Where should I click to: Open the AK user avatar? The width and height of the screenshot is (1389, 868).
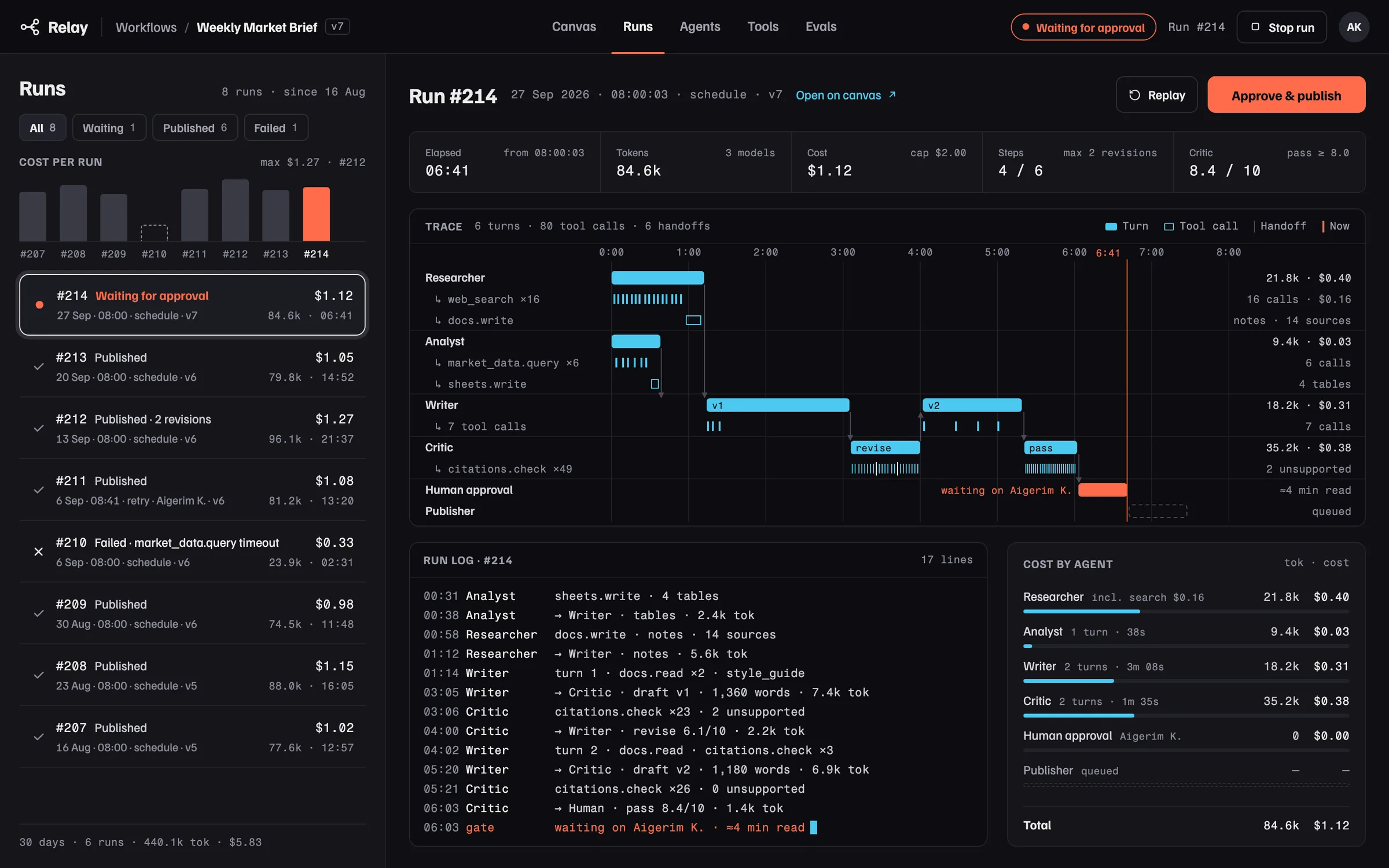tap(1354, 27)
